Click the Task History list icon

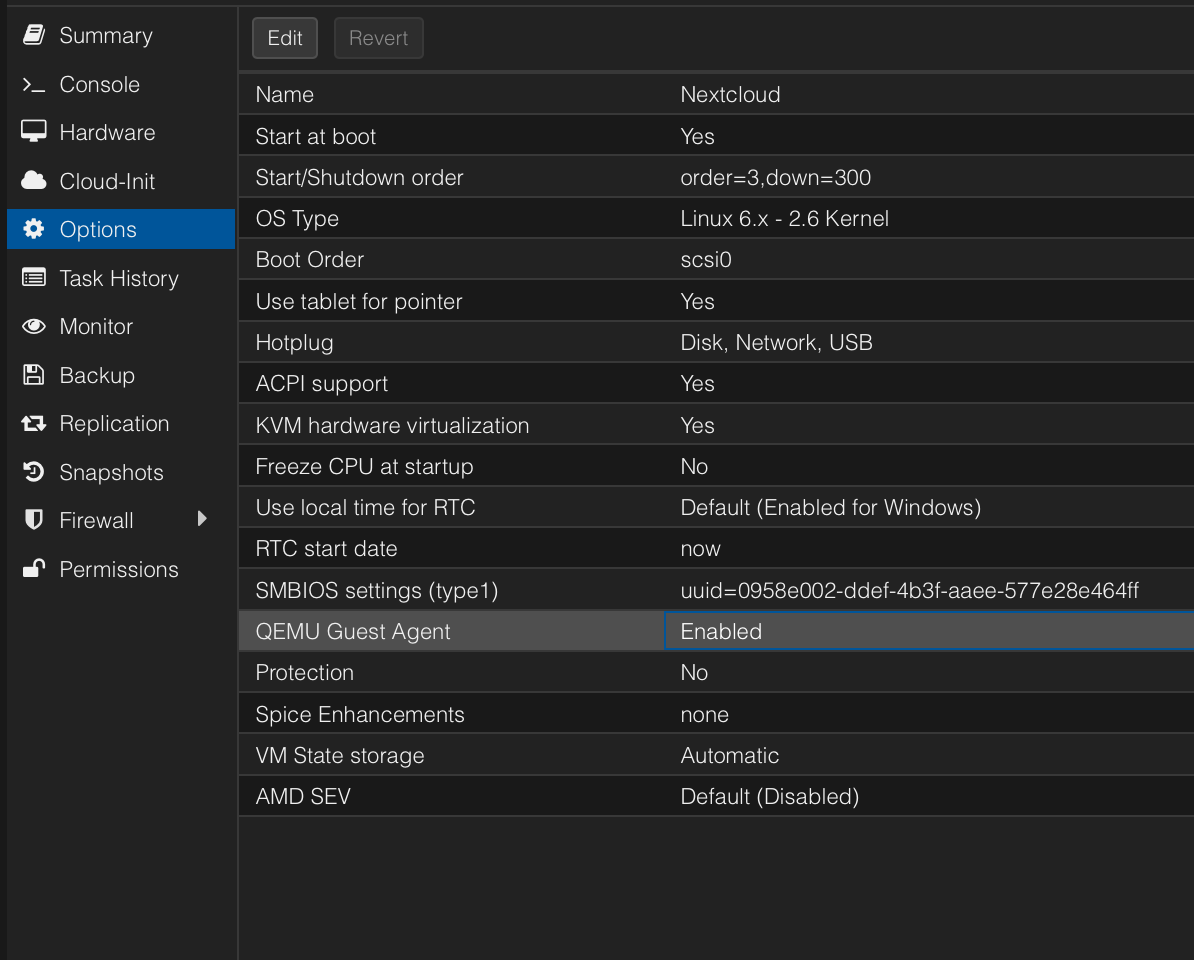[x=34, y=278]
